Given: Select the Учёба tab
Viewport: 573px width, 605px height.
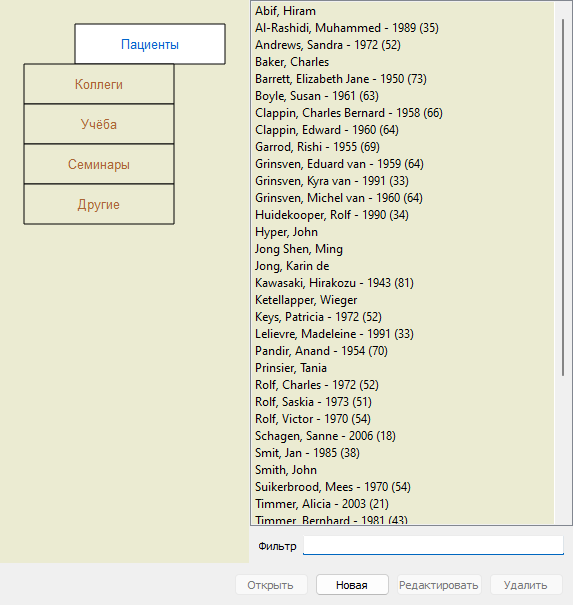Looking at the screenshot, I should (x=99, y=124).
